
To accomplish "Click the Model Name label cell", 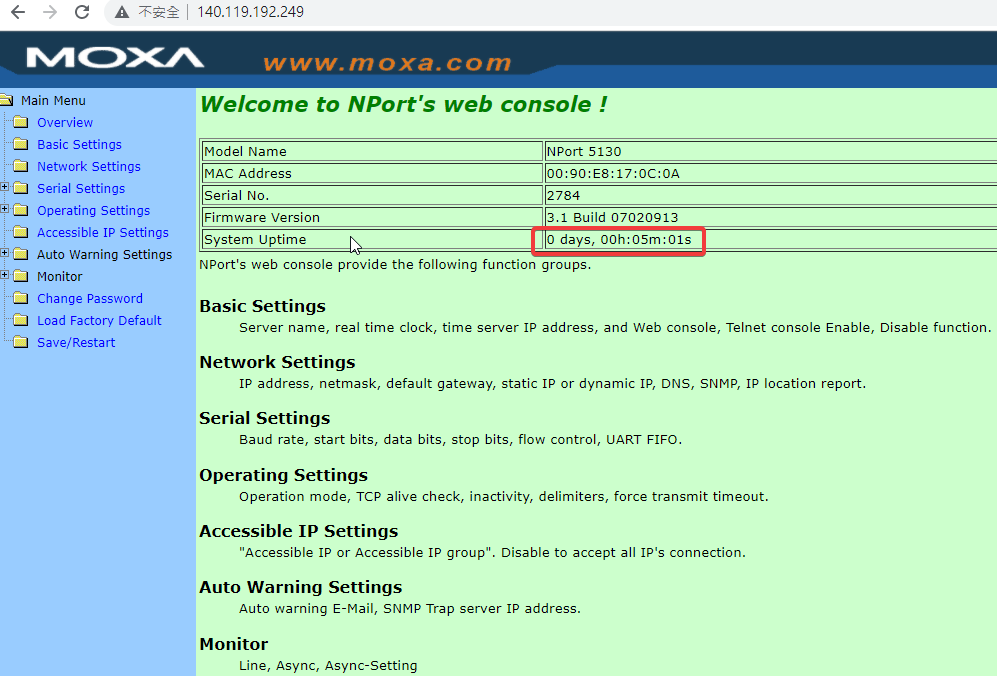I will pos(372,151).
